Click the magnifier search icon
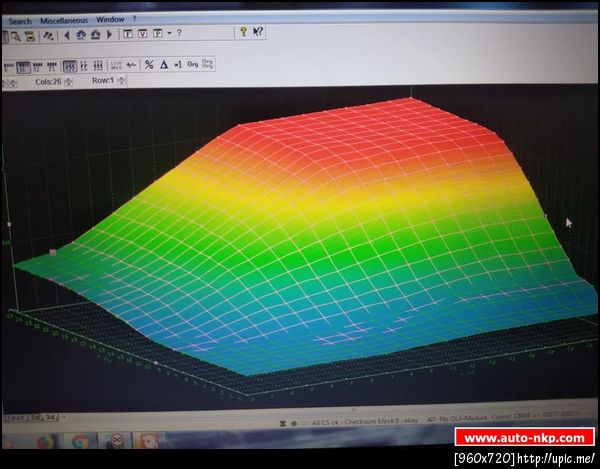Image resolution: width=600 pixels, height=469 pixels. coord(16,36)
